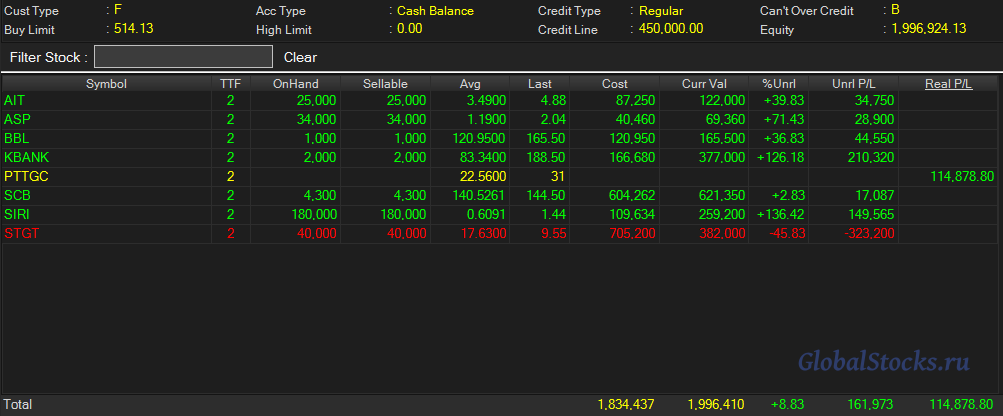Click the Curr Val column header

(x=704, y=84)
